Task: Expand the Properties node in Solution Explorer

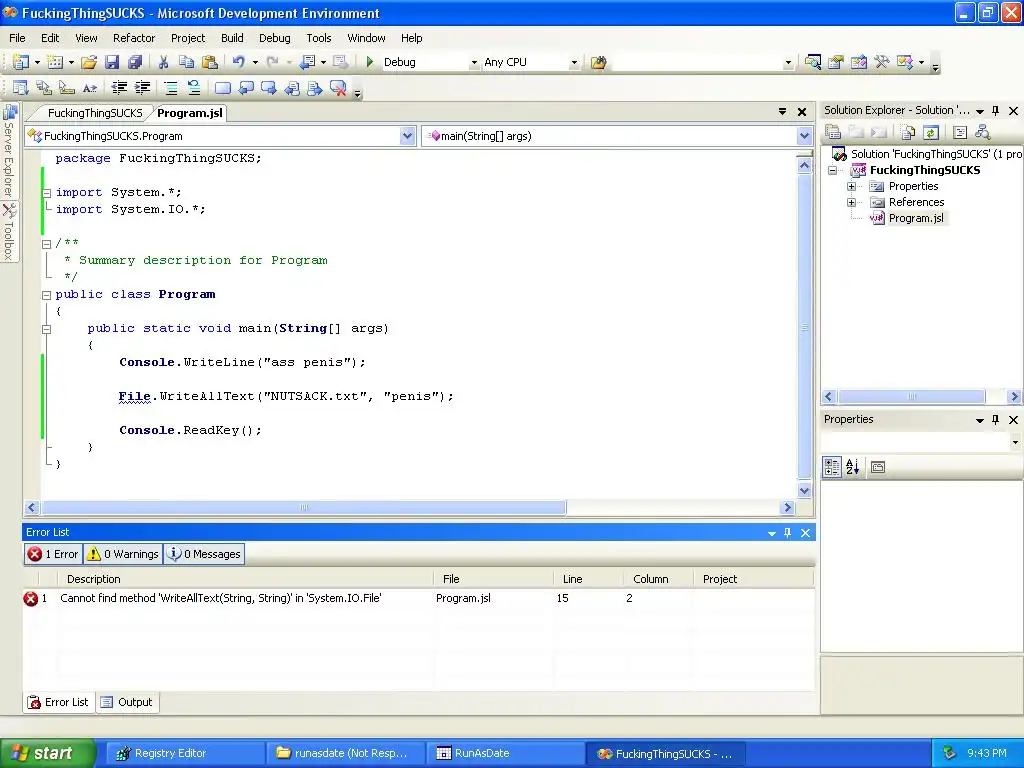Action: click(851, 186)
